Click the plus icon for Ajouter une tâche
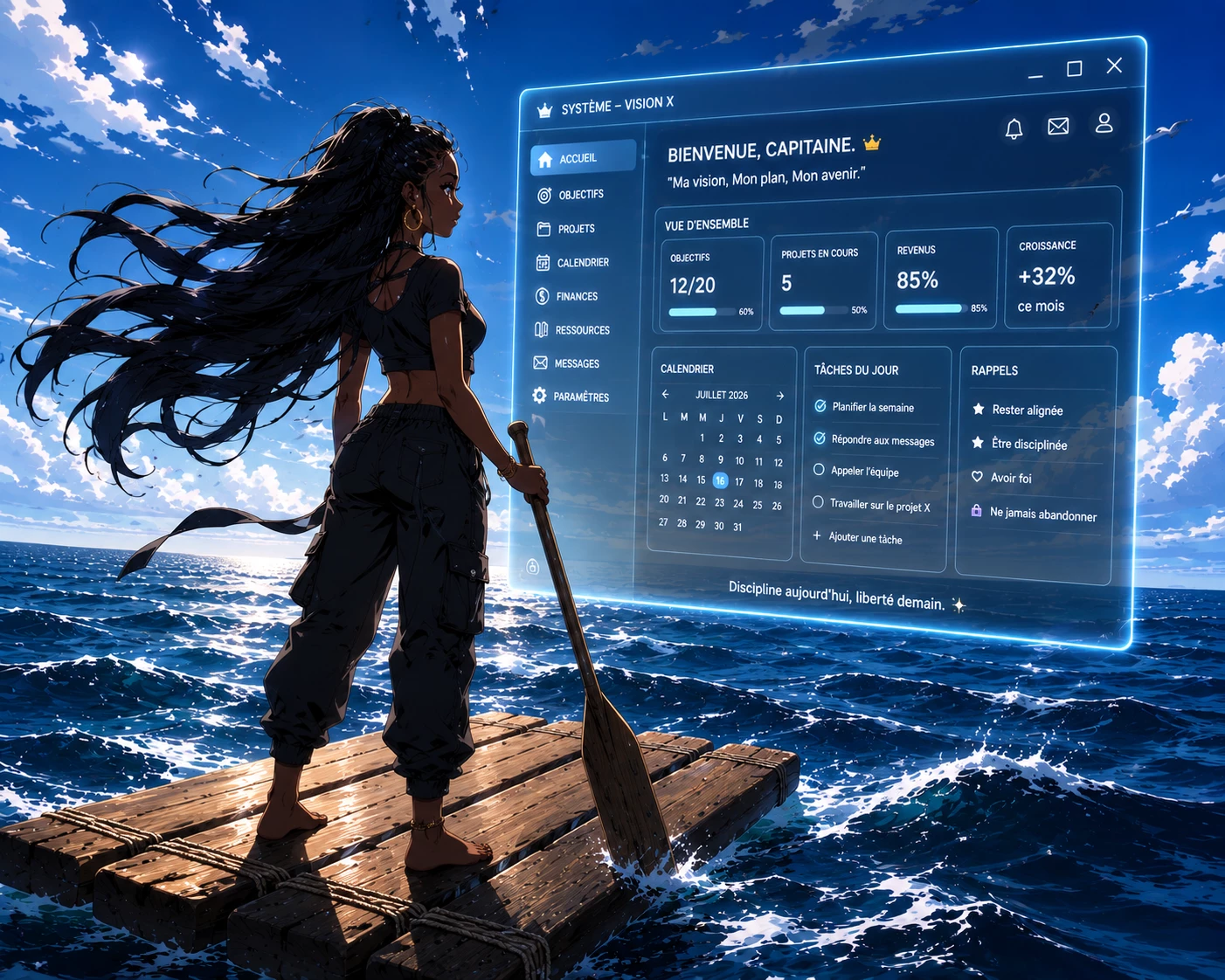This screenshot has height=980, width=1225. pos(817,535)
